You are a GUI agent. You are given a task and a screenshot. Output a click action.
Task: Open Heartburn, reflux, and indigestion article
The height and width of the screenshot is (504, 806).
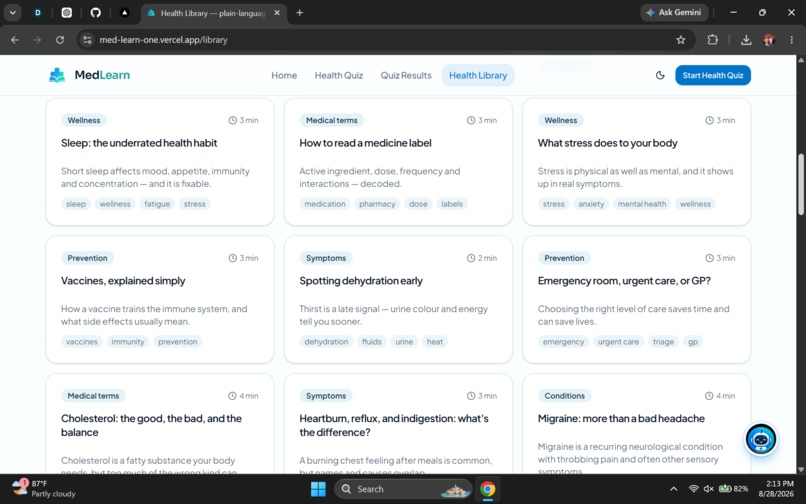point(394,425)
